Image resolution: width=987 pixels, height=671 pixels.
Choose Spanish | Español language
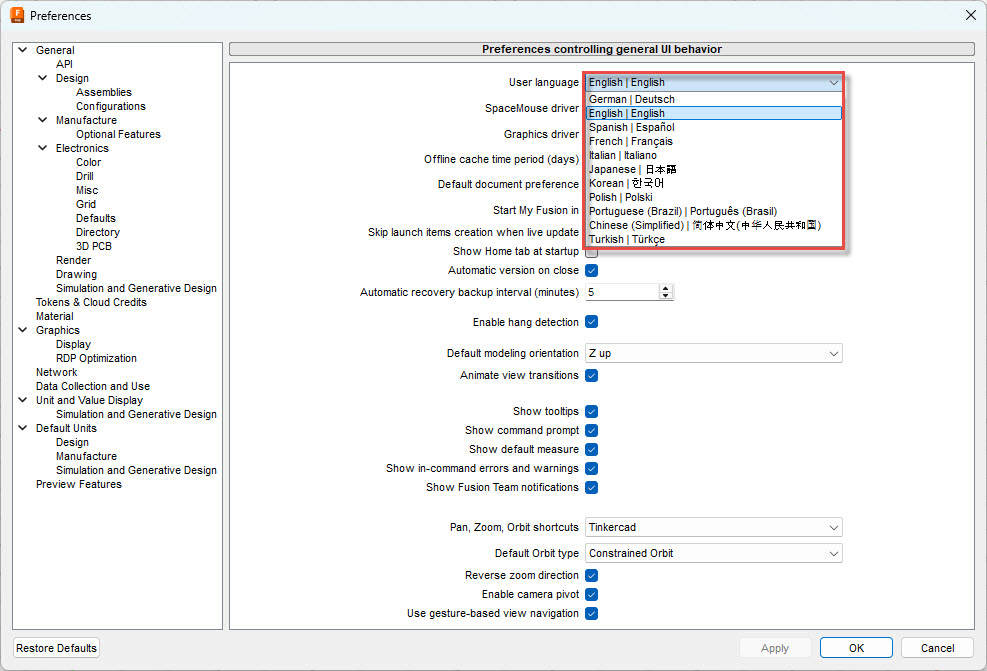[x=714, y=127]
